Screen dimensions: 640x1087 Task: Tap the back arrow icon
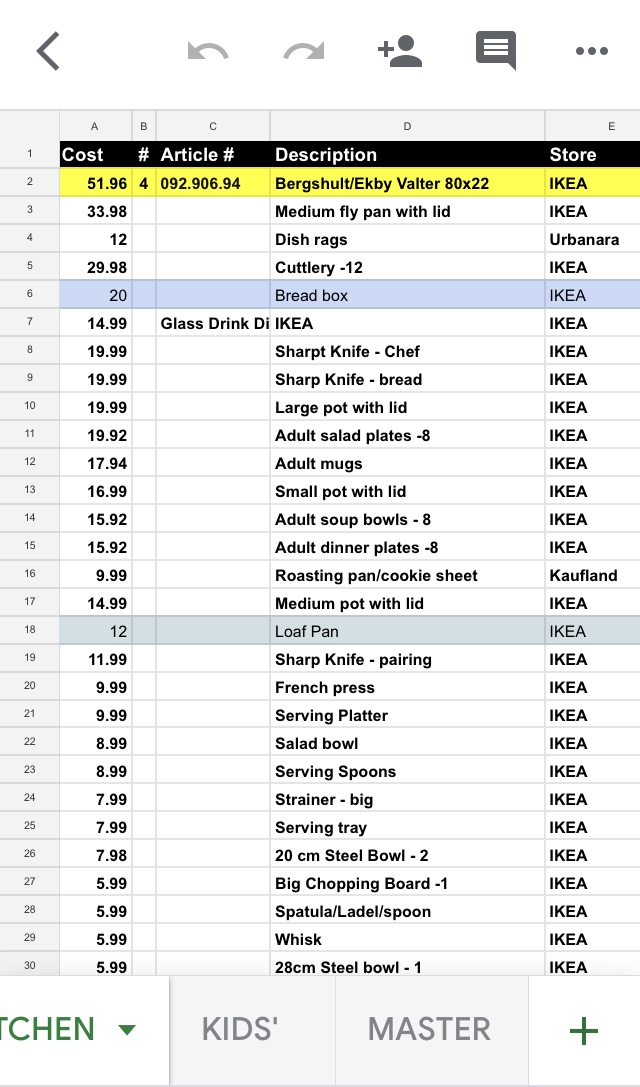tap(48, 51)
